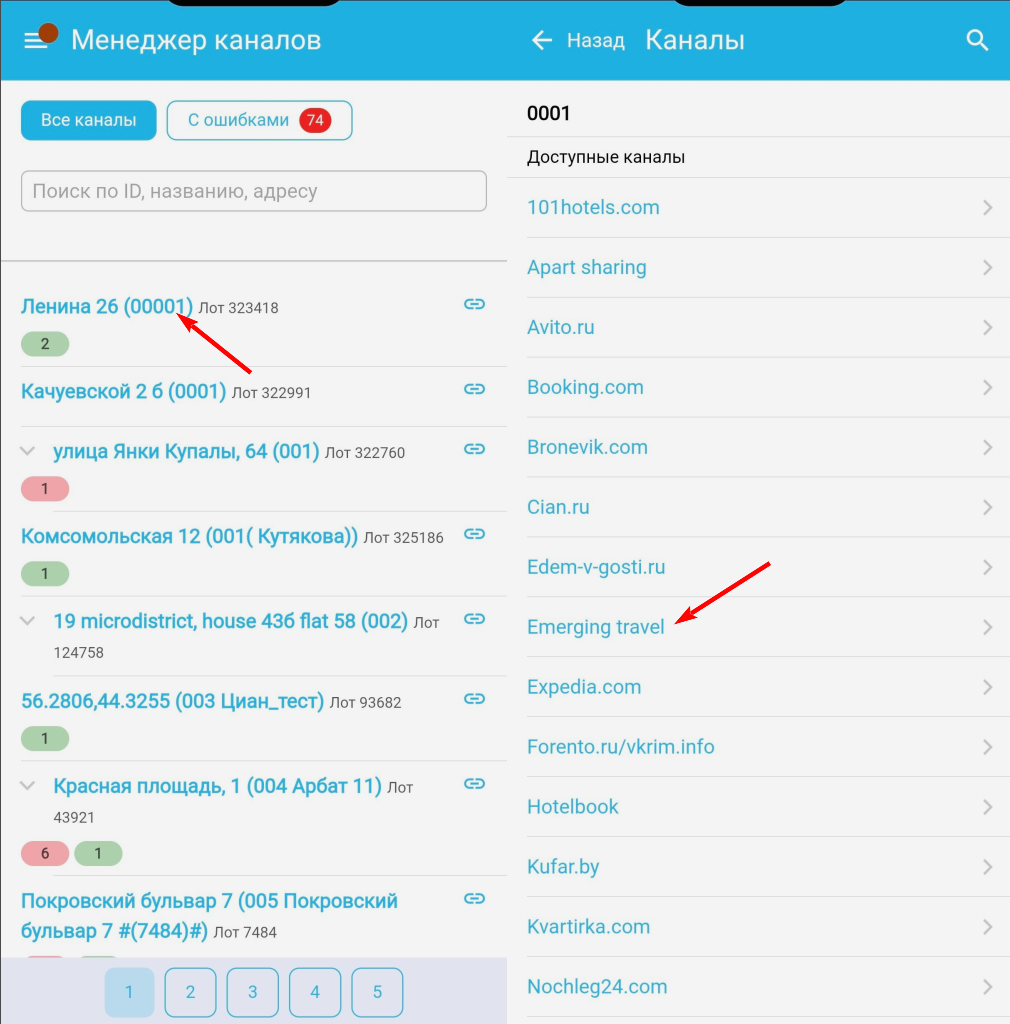Select Edem-v-gosti.ru channel
The height and width of the screenshot is (1024, 1010).
pyautogui.click(x=596, y=568)
